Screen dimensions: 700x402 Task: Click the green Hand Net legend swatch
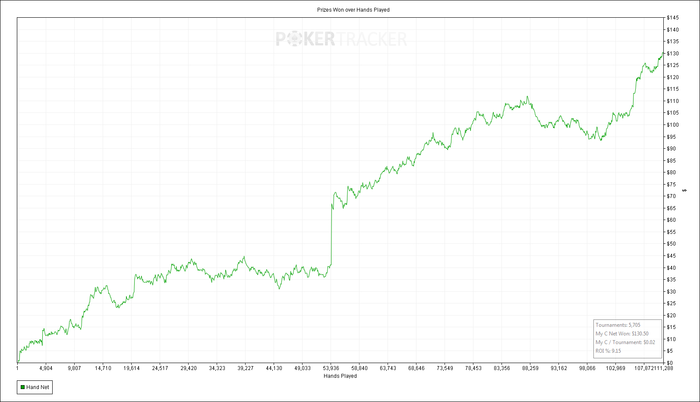tap(23, 387)
